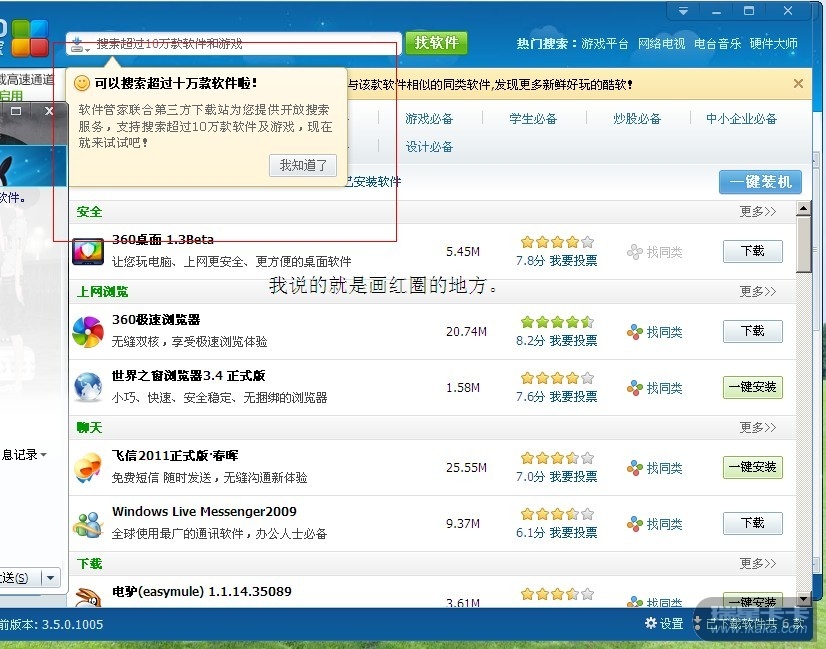Viewport: 826px width, 649px height.
Task: Click the star rating of 360桌面 1.3Beta
Action: pos(557,242)
